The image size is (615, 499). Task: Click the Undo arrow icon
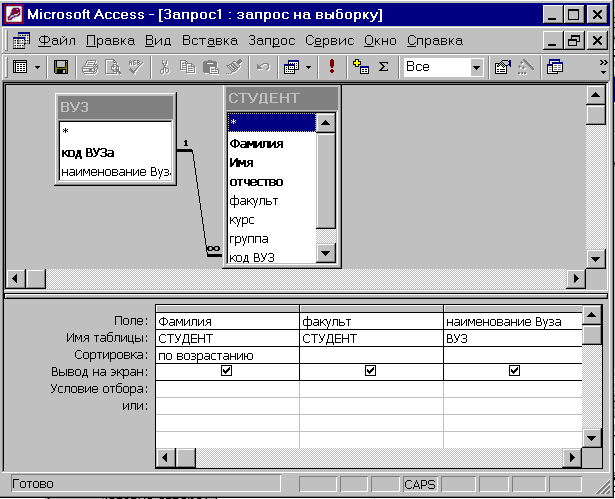[x=263, y=67]
